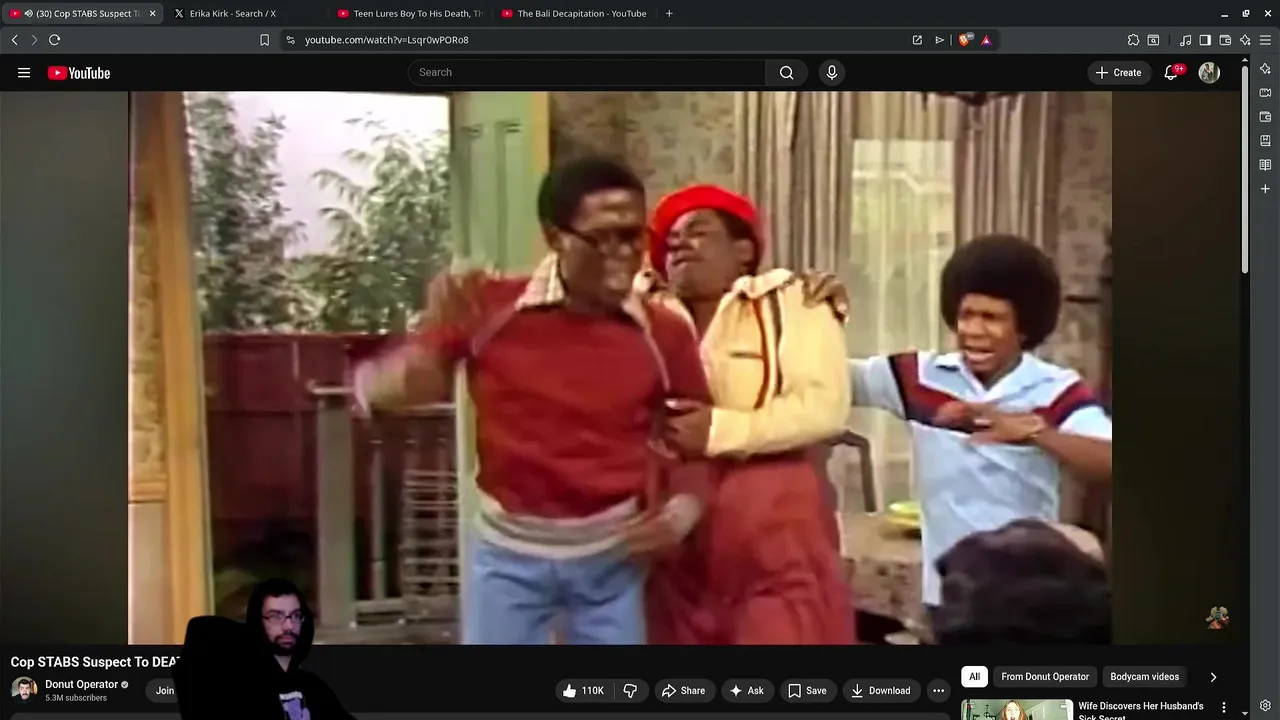
Task: Dislike the video with thumbs down
Action: click(630, 690)
